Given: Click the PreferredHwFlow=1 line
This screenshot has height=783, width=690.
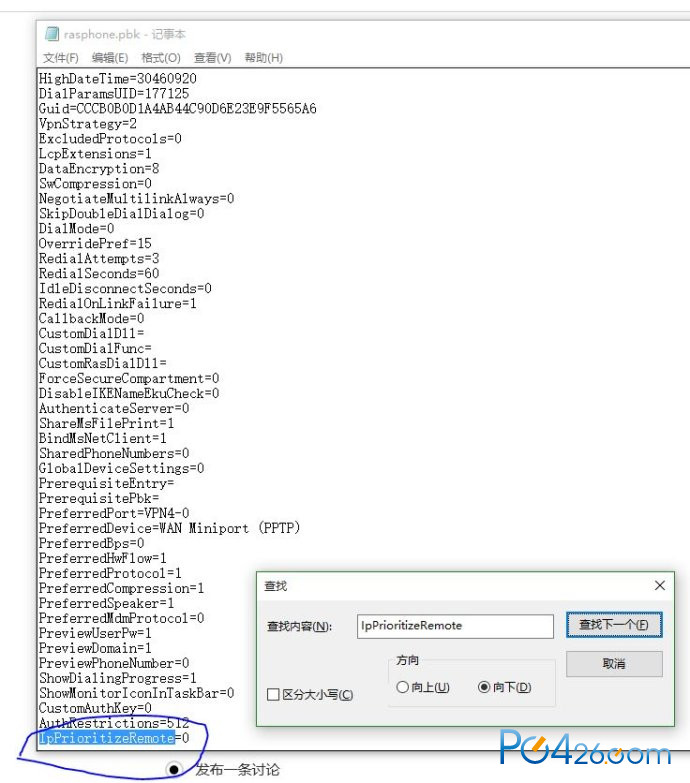Looking at the screenshot, I should (x=103, y=558).
